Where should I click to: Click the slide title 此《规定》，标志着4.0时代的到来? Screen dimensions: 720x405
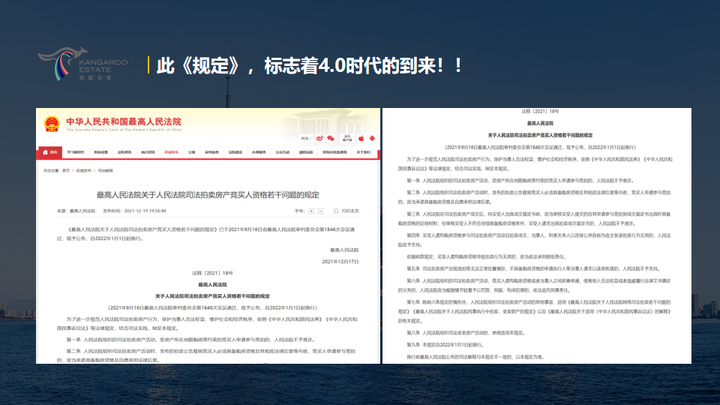pos(309,66)
